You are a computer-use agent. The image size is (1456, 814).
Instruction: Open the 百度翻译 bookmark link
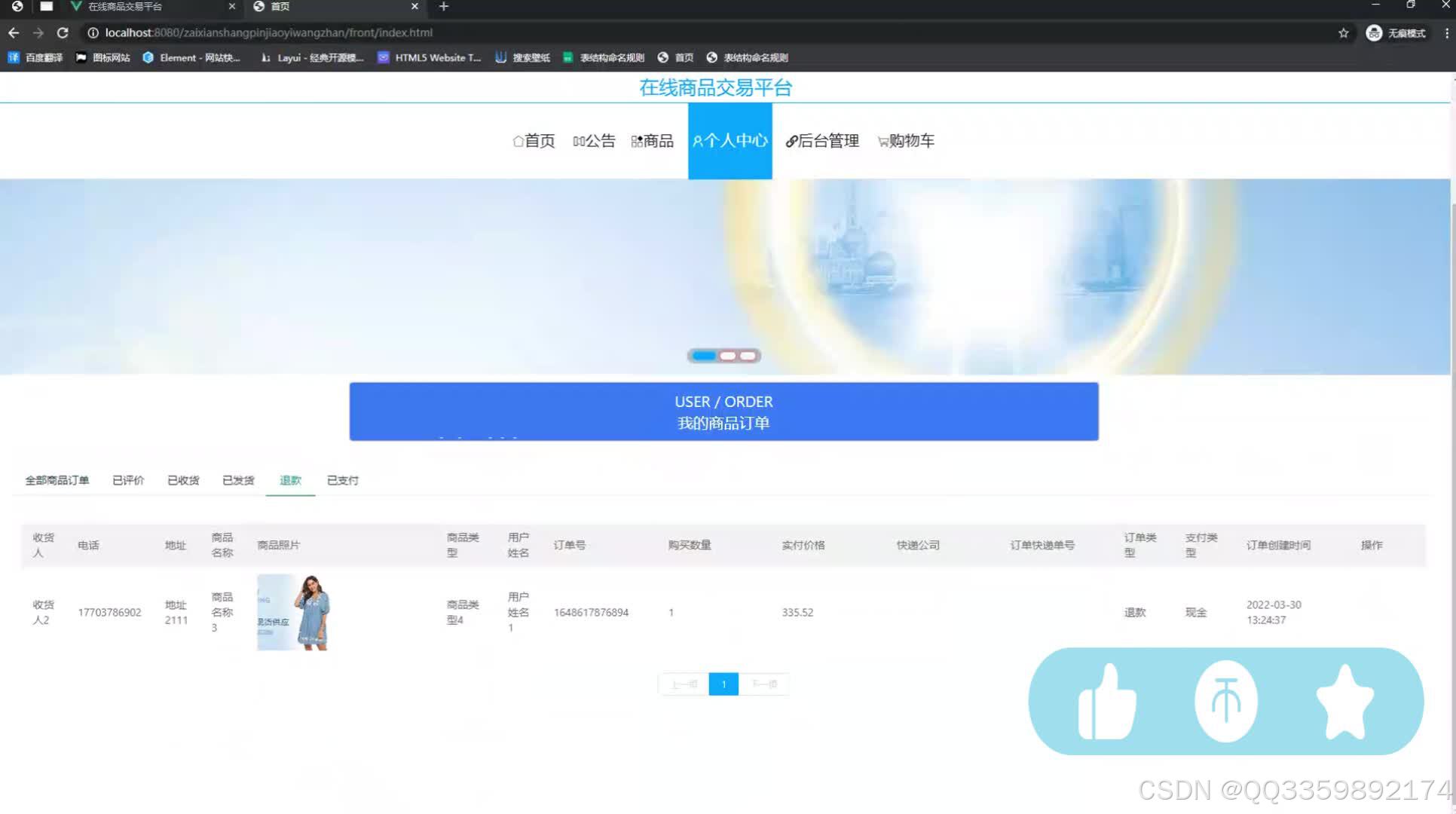click(35, 57)
